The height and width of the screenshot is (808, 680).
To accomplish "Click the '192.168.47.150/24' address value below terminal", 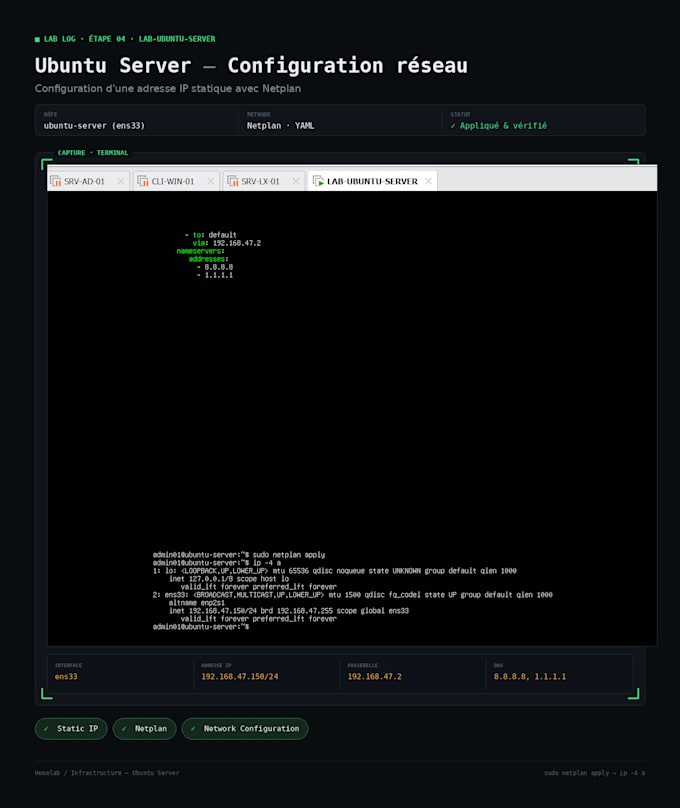I will 240,677.
